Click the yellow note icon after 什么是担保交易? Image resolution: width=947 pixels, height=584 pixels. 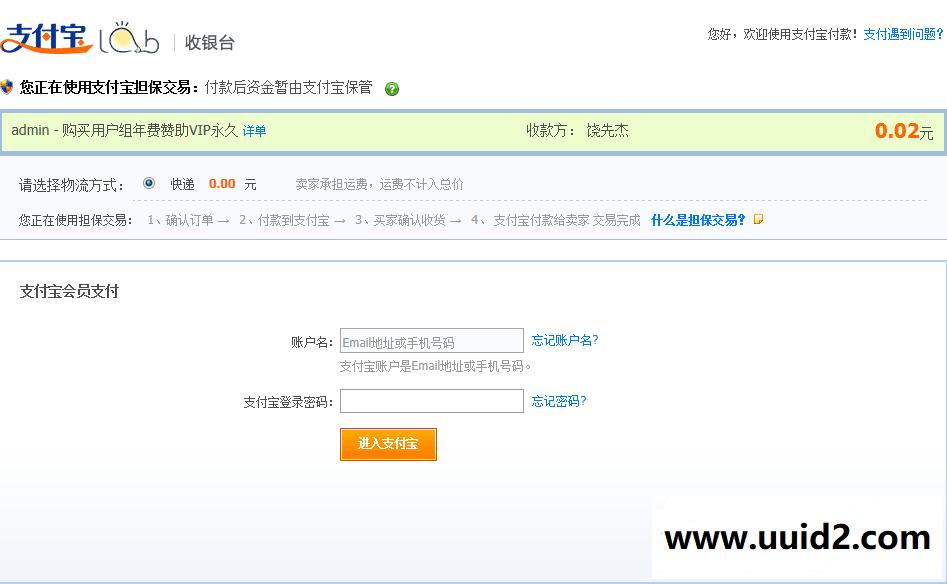(758, 219)
